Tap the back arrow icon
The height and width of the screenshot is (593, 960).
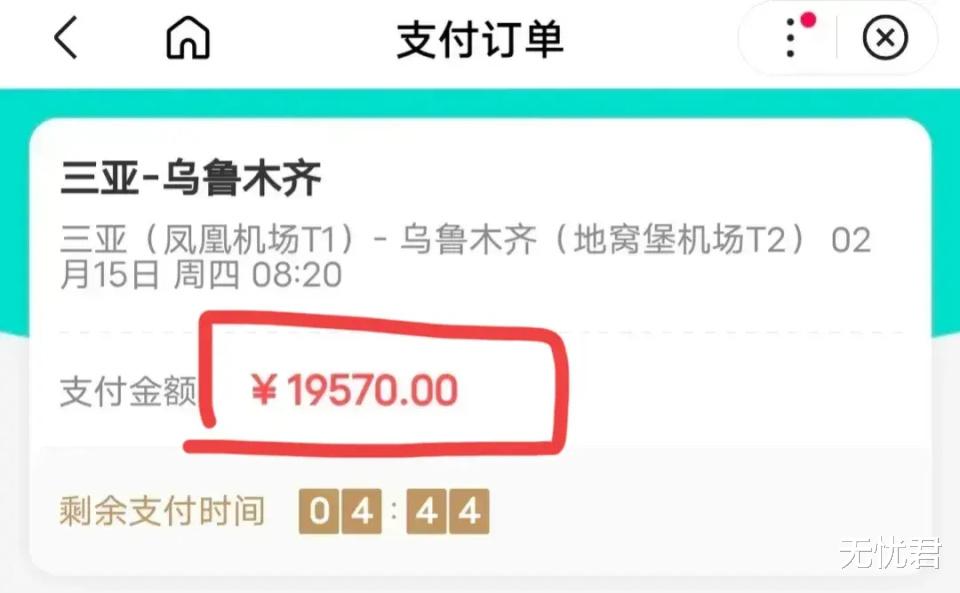[x=66, y=38]
